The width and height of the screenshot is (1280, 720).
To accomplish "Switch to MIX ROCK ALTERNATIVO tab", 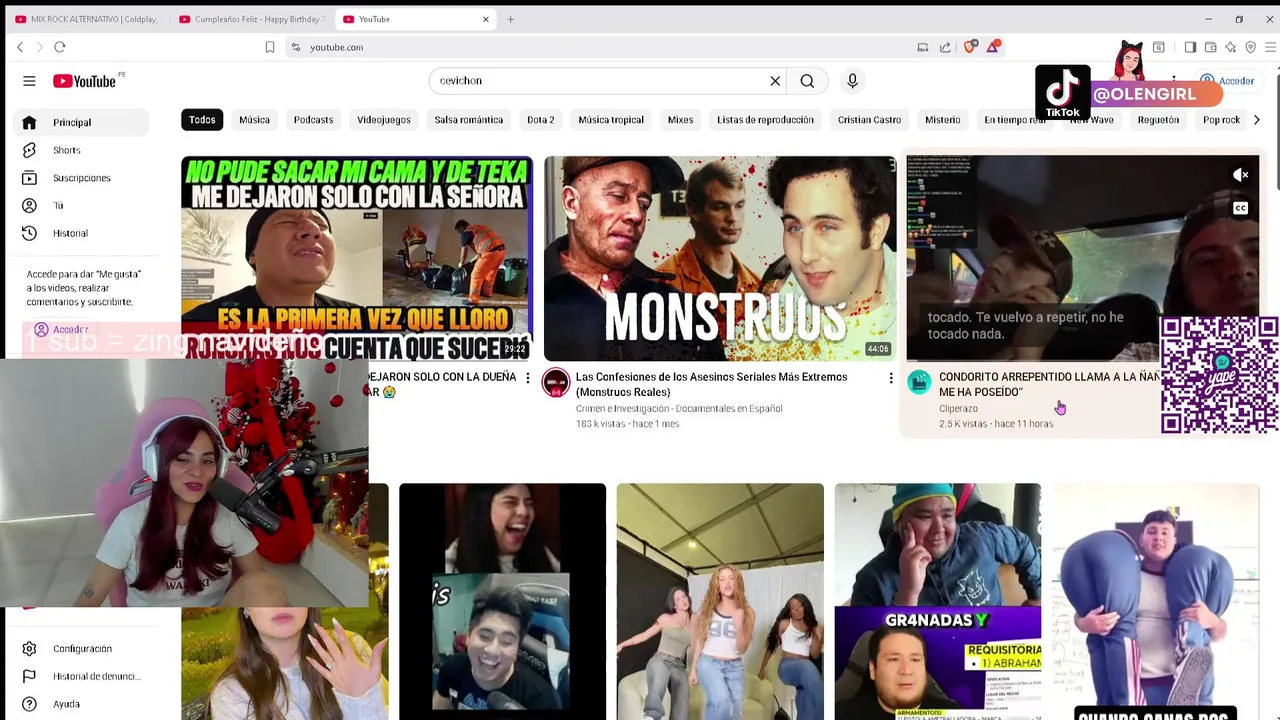I will [x=87, y=19].
